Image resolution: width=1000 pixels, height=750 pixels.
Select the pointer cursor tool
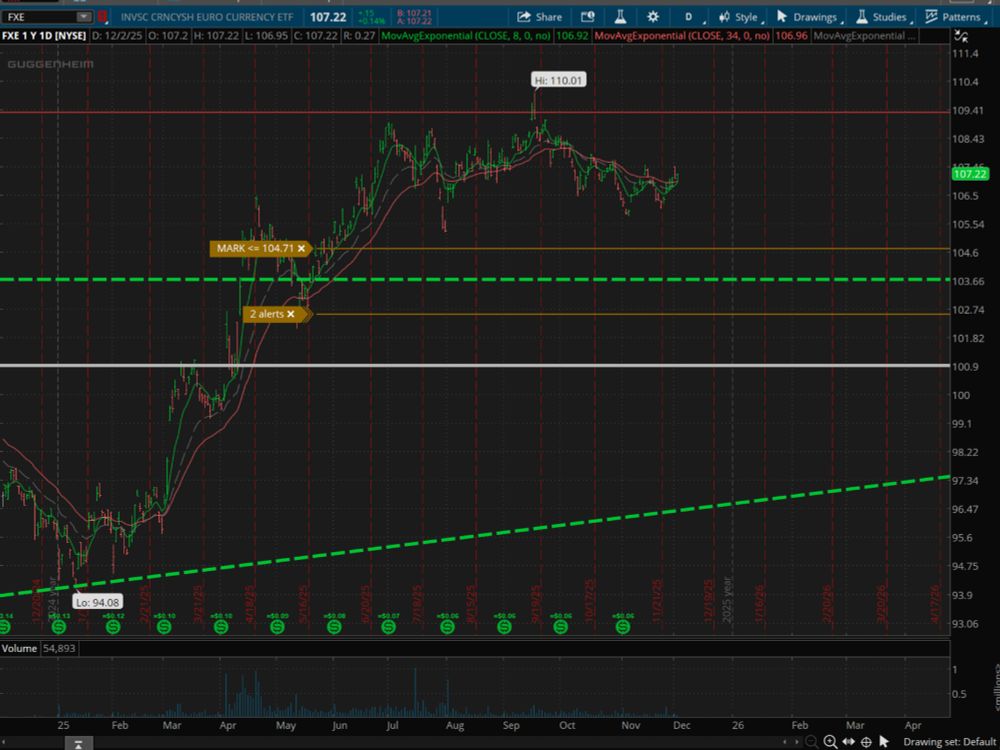(x=884, y=741)
